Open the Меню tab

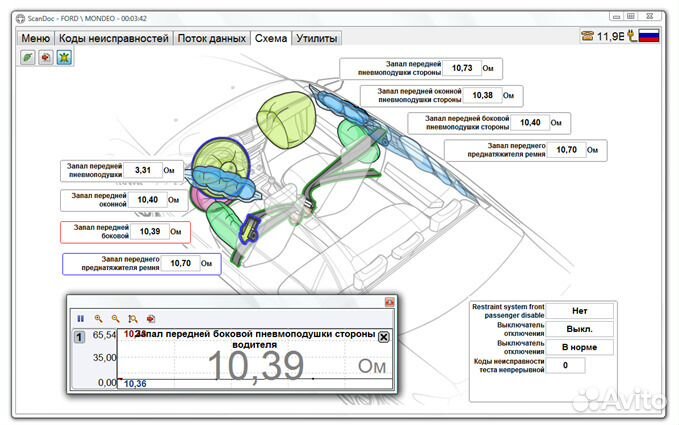point(35,38)
